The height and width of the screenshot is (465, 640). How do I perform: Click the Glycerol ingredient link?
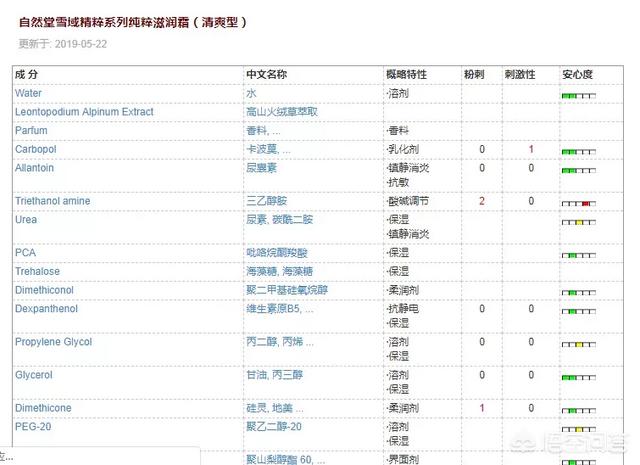[33, 375]
